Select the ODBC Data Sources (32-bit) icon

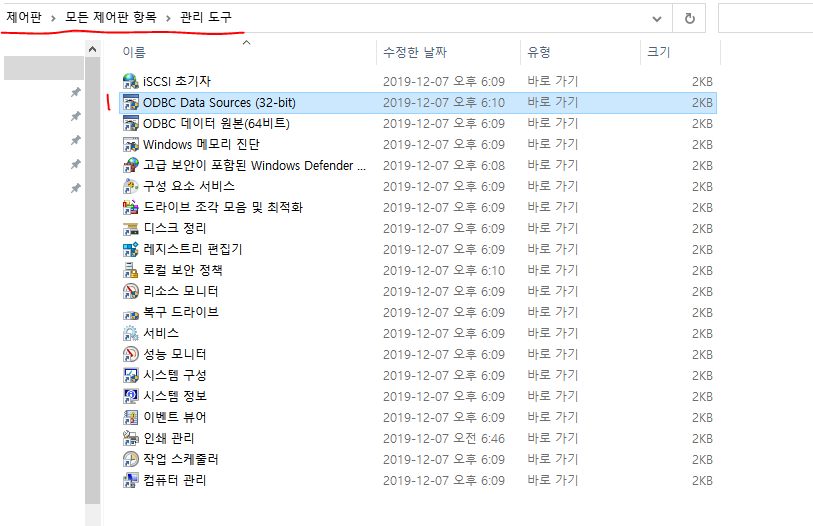click(131, 103)
